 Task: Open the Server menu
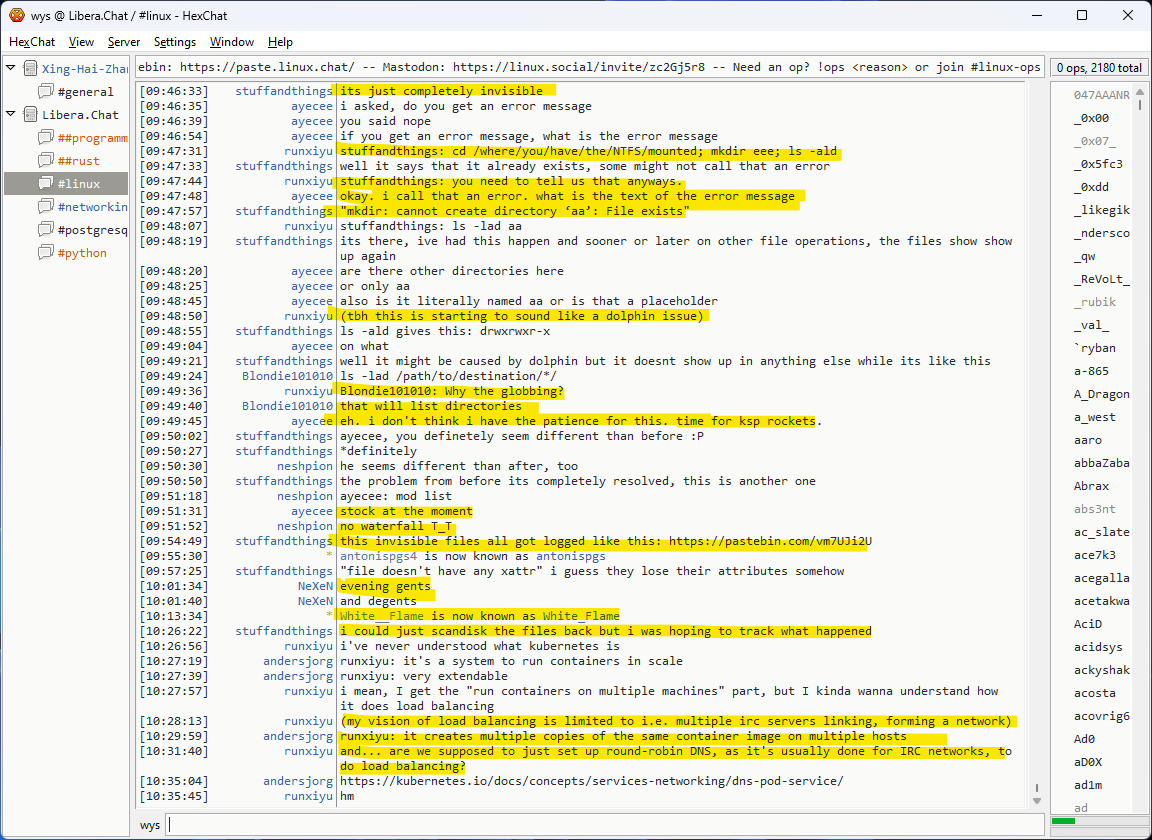[x=124, y=42]
